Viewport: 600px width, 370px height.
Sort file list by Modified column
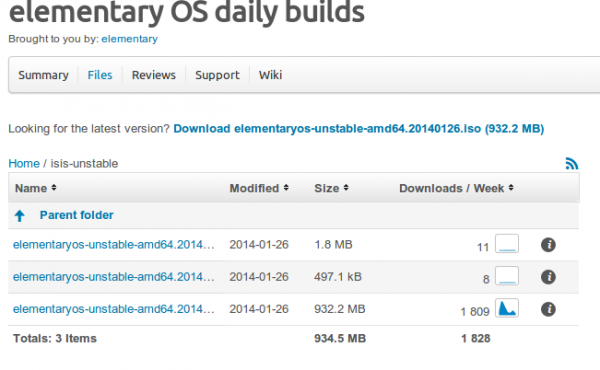tap(259, 188)
